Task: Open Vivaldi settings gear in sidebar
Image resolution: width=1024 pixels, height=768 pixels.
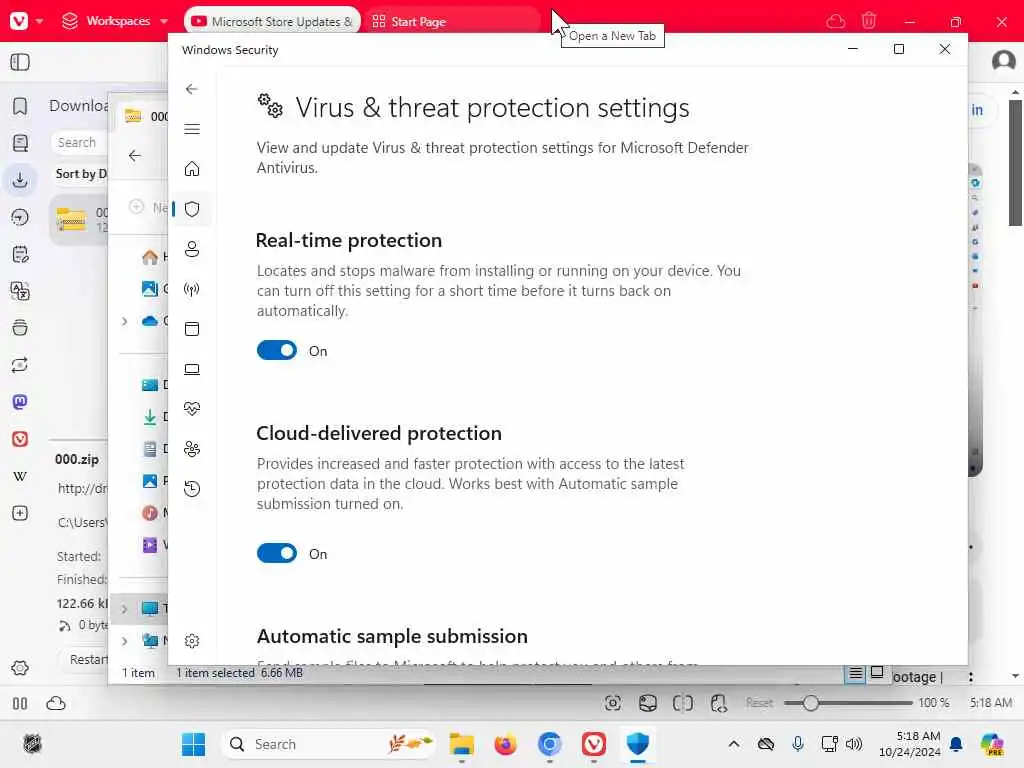Action: (x=20, y=668)
